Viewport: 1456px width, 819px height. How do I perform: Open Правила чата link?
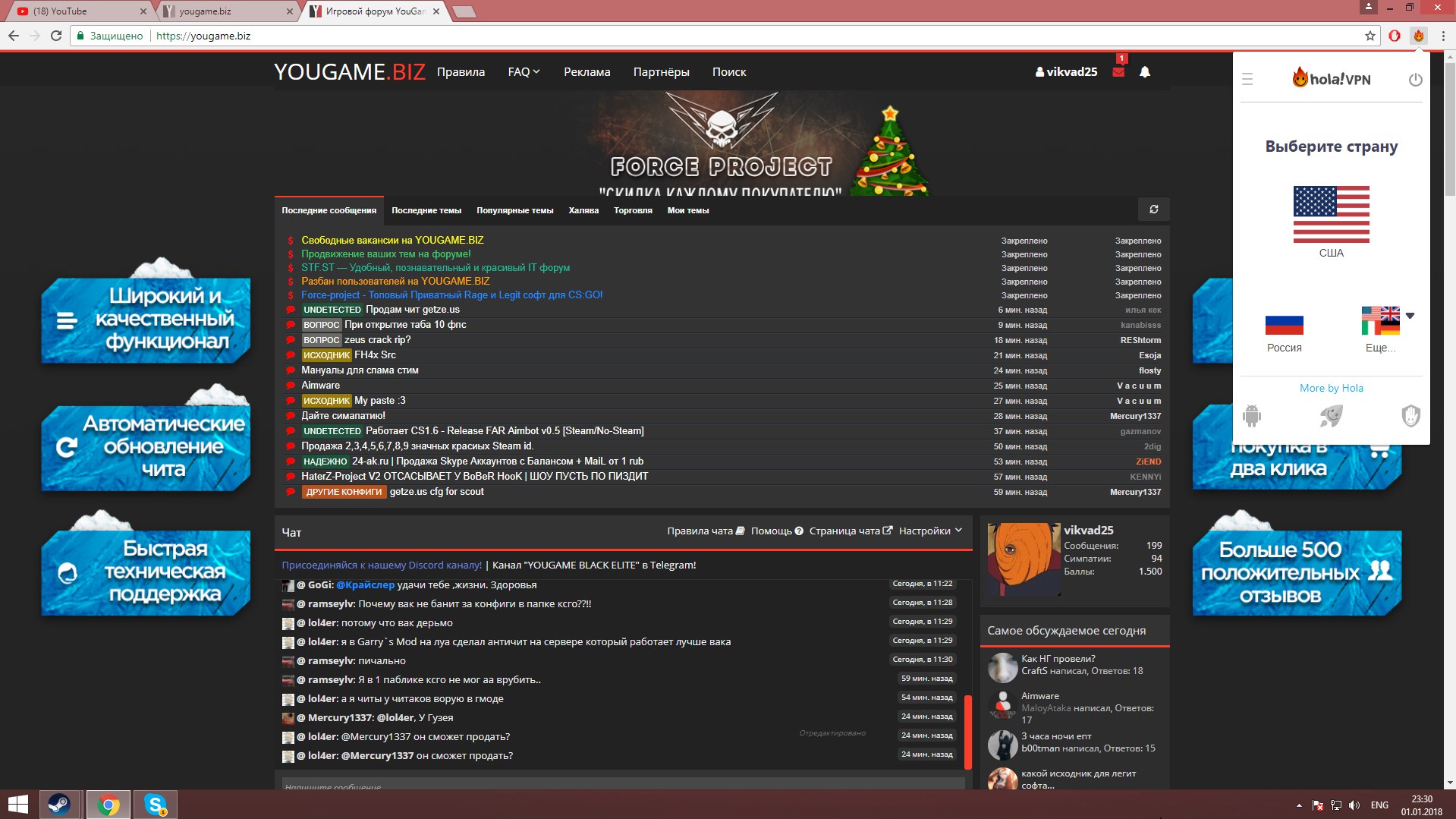[706, 531]
